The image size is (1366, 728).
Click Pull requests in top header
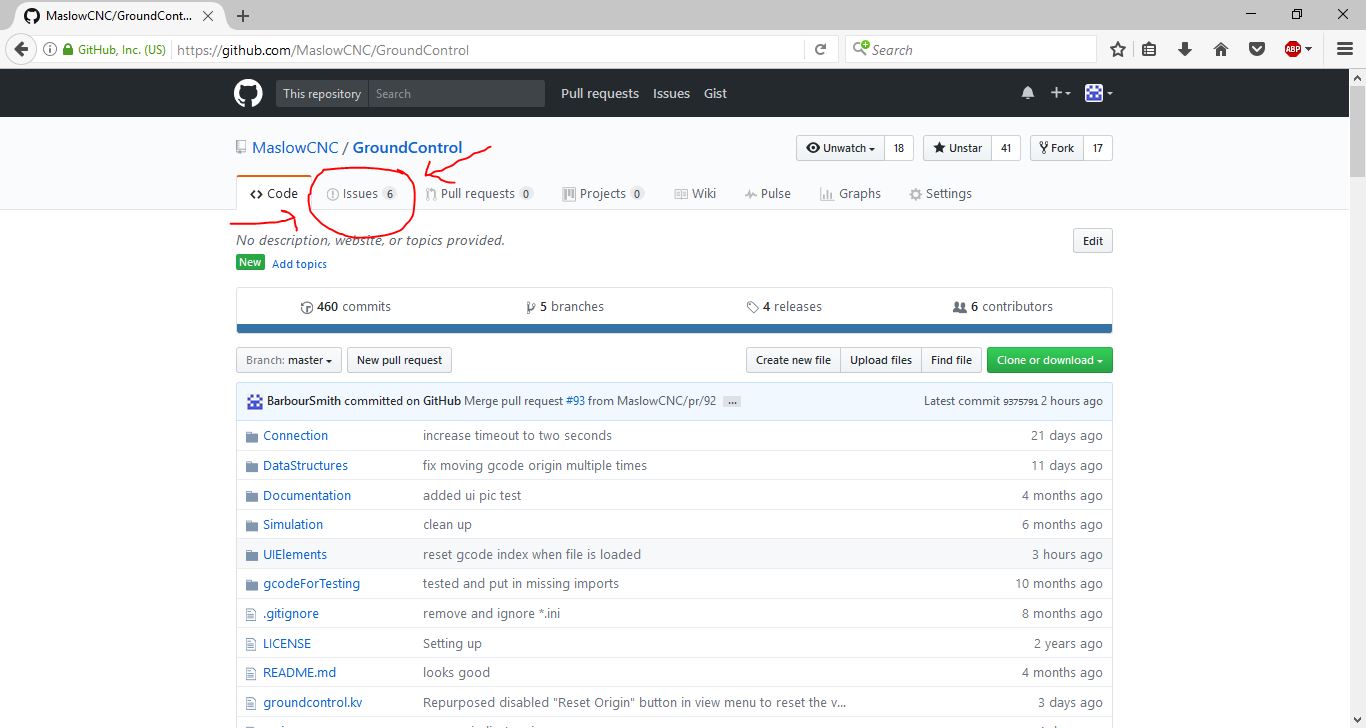(x=600, y=94)
